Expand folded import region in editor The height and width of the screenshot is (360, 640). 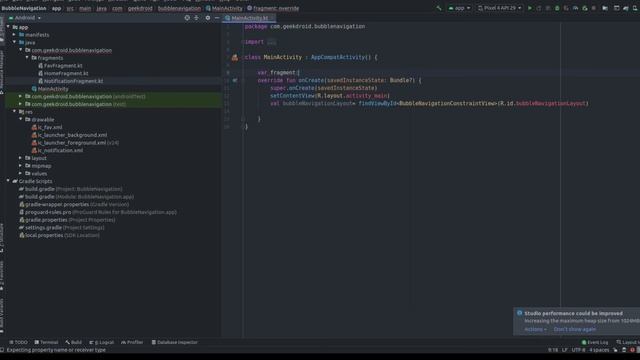point(271,42)
